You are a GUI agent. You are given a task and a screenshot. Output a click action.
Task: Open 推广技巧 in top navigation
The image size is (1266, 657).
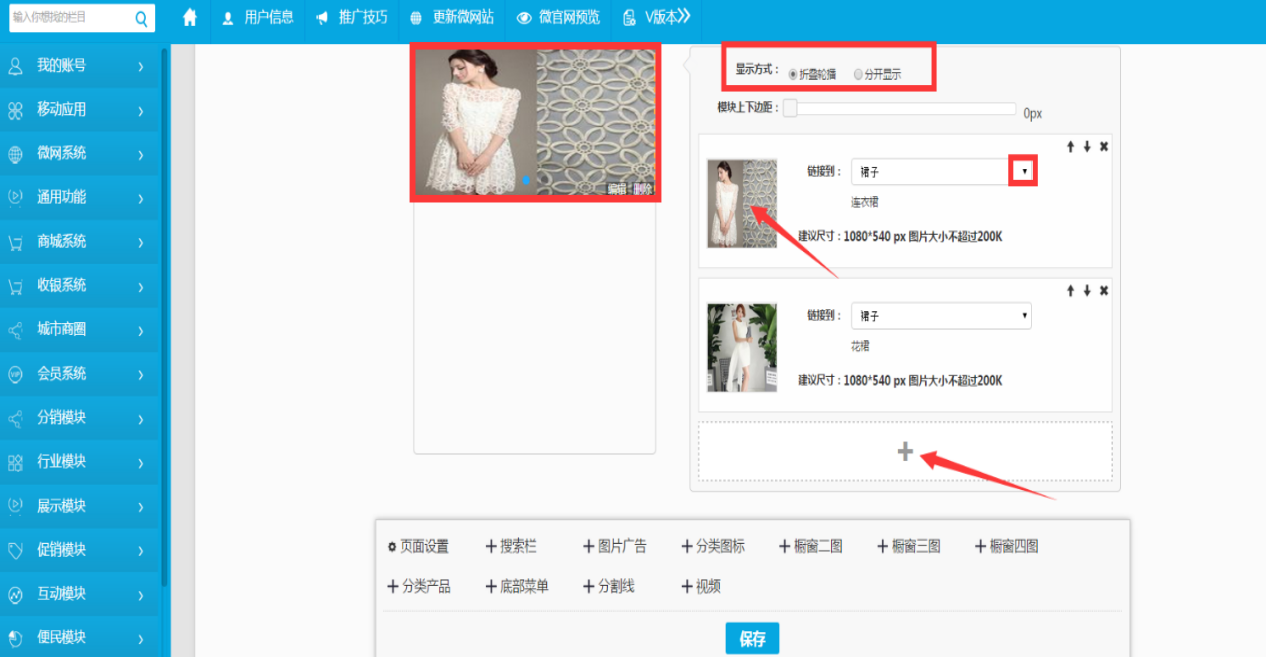coord(351,18)
